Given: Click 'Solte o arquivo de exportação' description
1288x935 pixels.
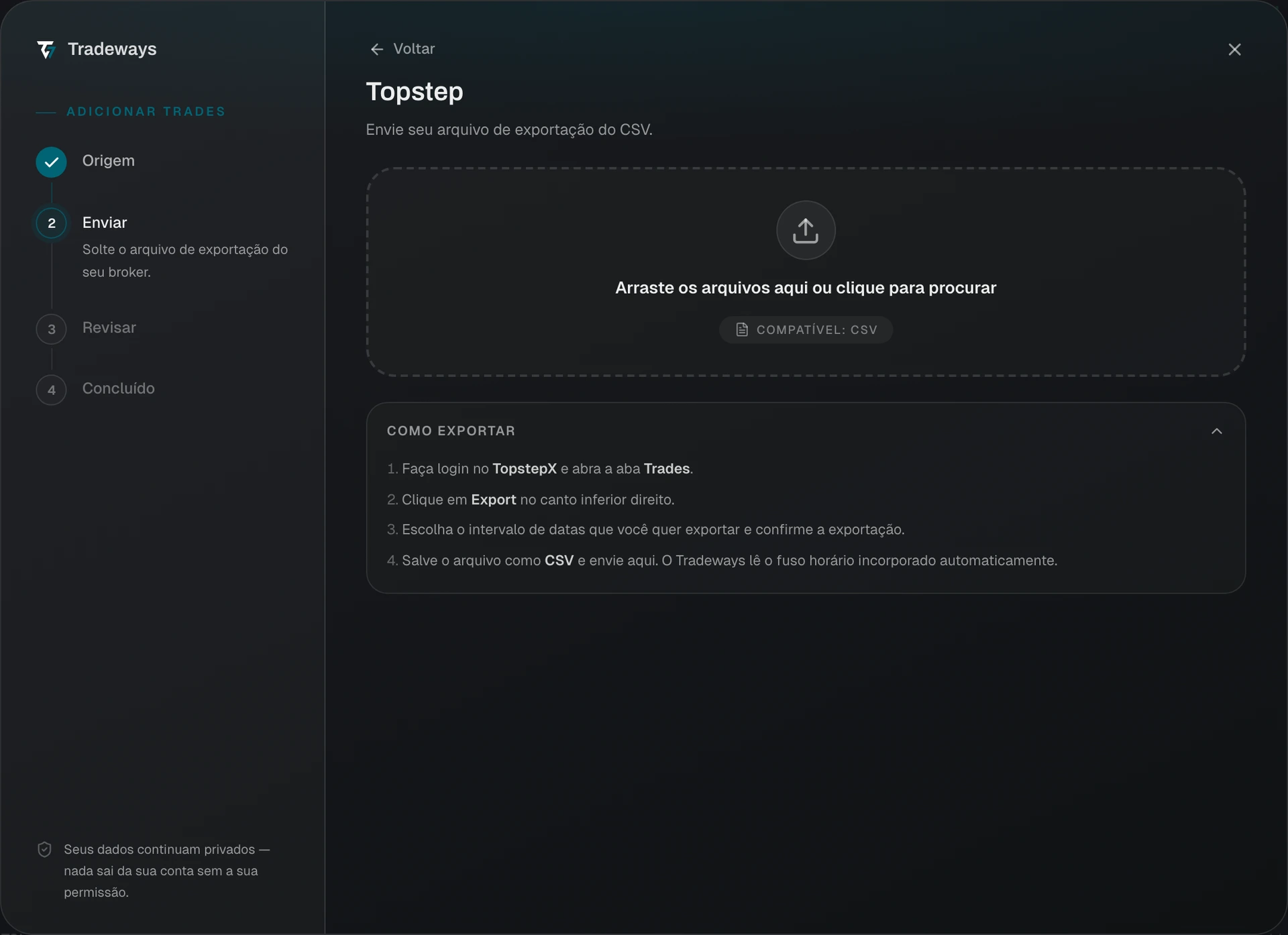Looking at the screenshot, I should coord(185,261).
